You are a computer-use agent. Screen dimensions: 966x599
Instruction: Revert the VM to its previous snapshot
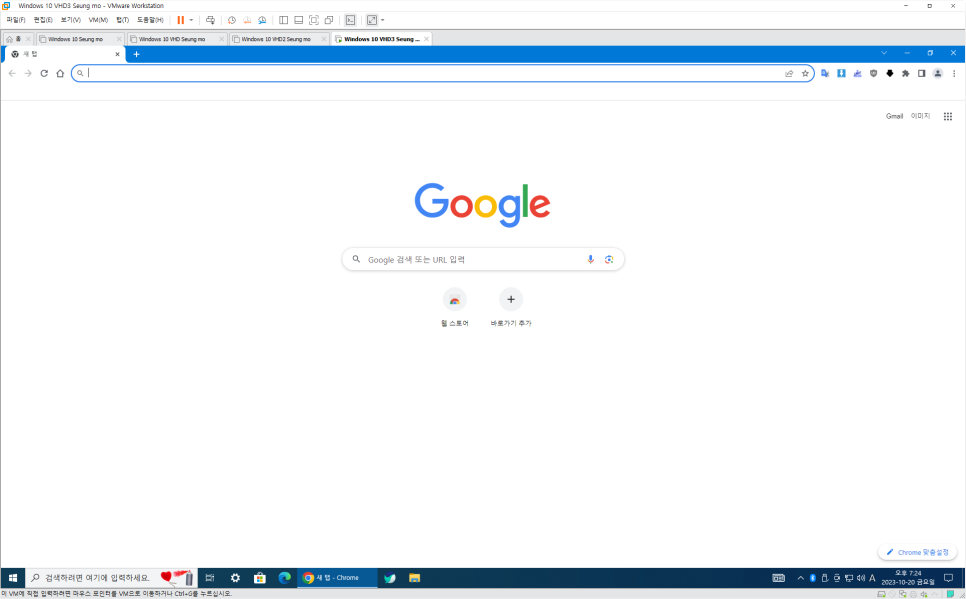247,20
